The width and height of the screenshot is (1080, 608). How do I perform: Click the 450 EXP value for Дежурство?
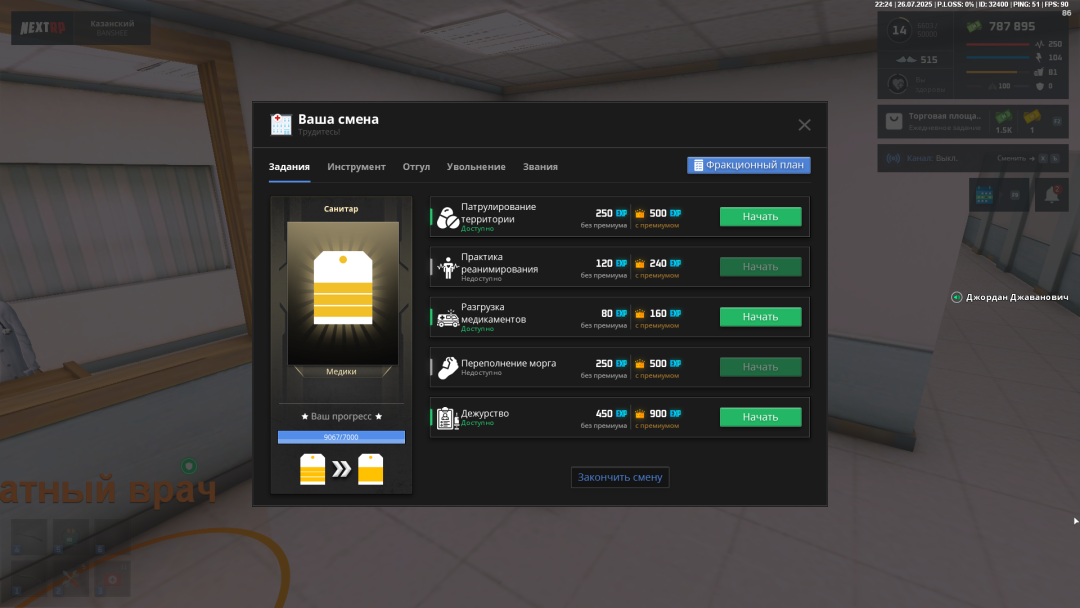click(604, 414)
